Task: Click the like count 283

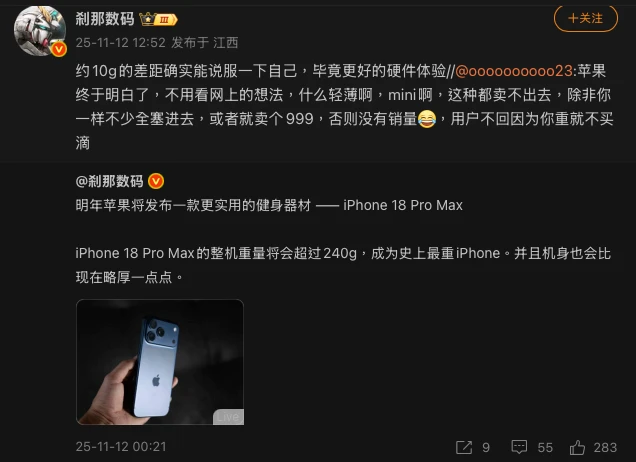Action: [x=605, y=447]
